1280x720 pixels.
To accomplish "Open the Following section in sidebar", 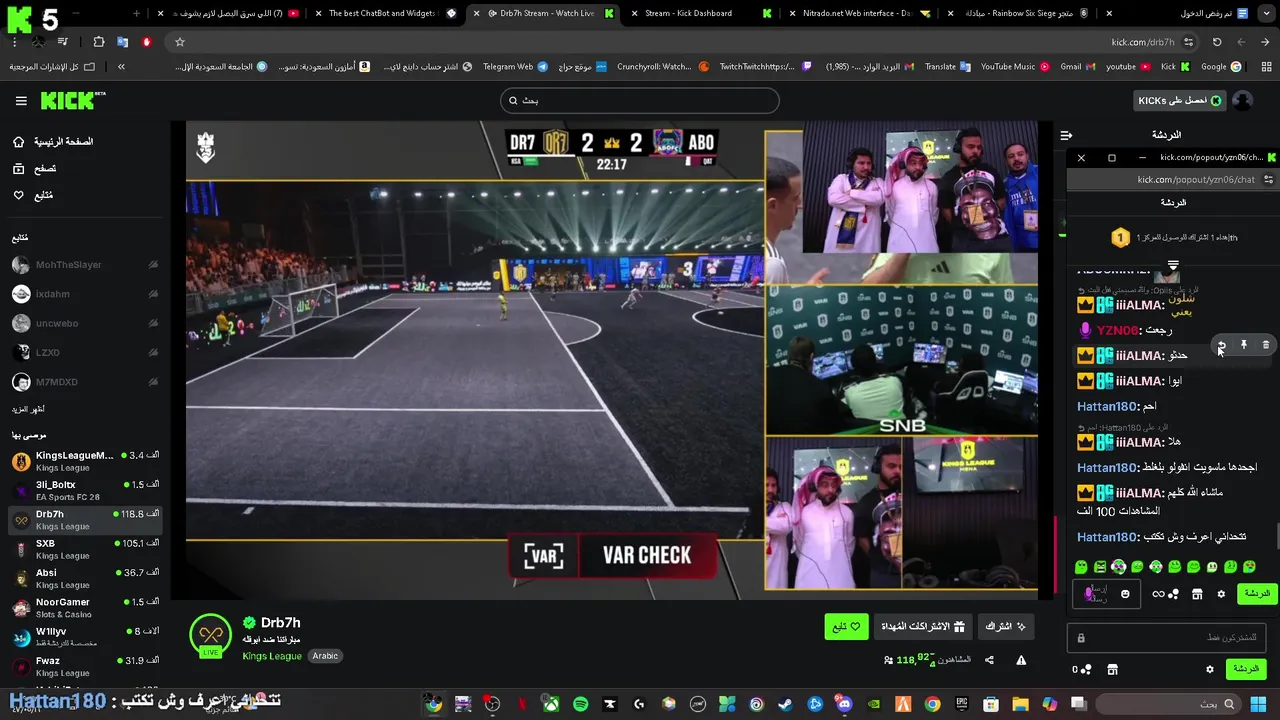I will coord(32,195).
